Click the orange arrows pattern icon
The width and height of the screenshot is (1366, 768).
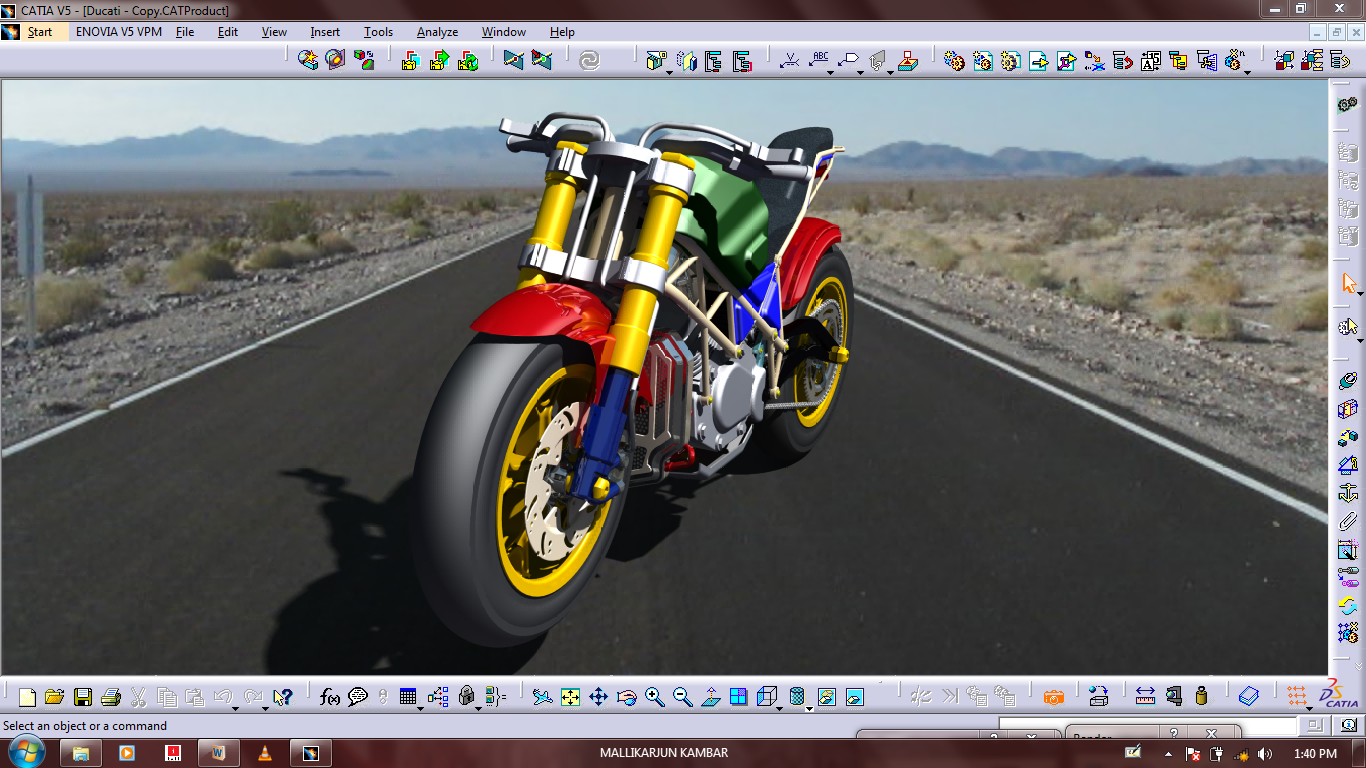tap(1296, 696)
